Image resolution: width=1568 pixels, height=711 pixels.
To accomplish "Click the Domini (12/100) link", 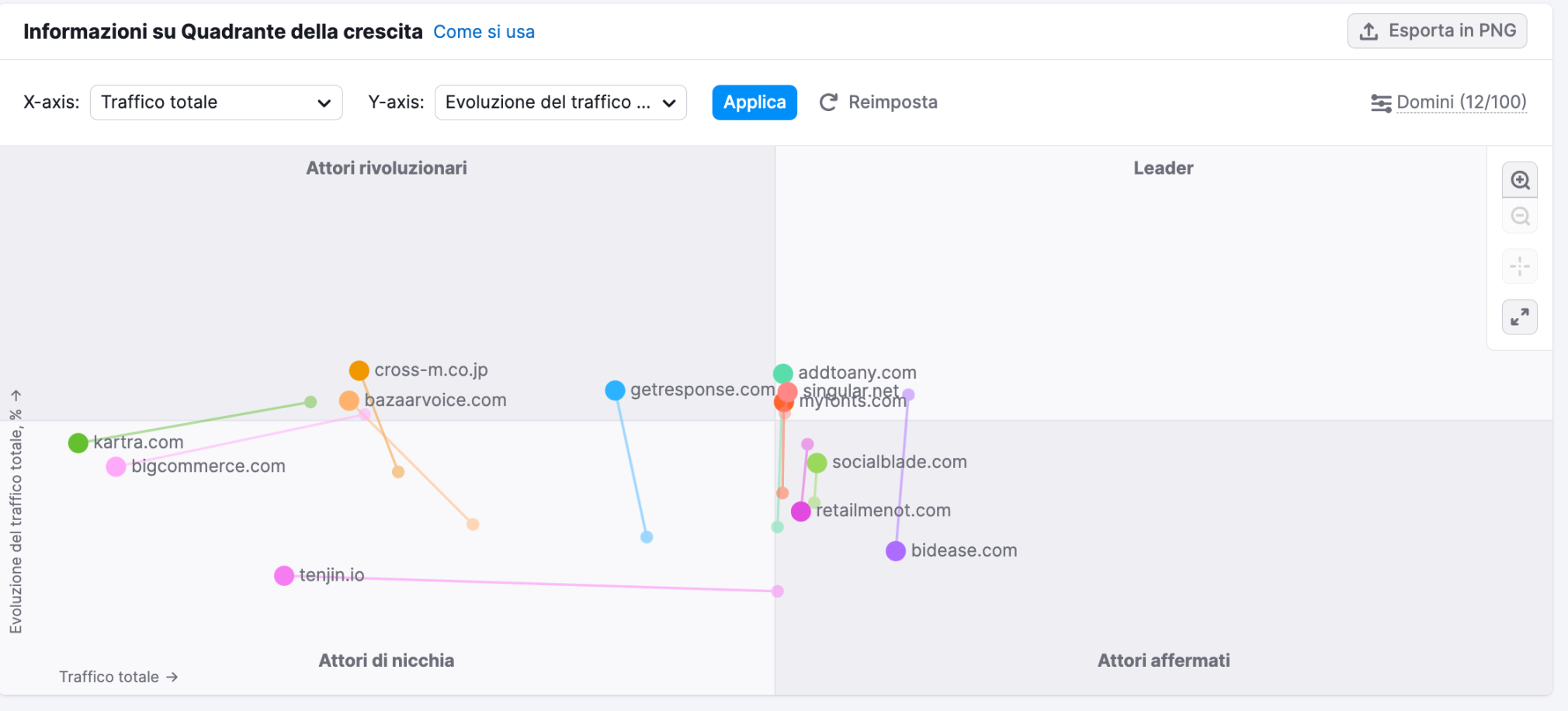I will tap(1462, 102).
